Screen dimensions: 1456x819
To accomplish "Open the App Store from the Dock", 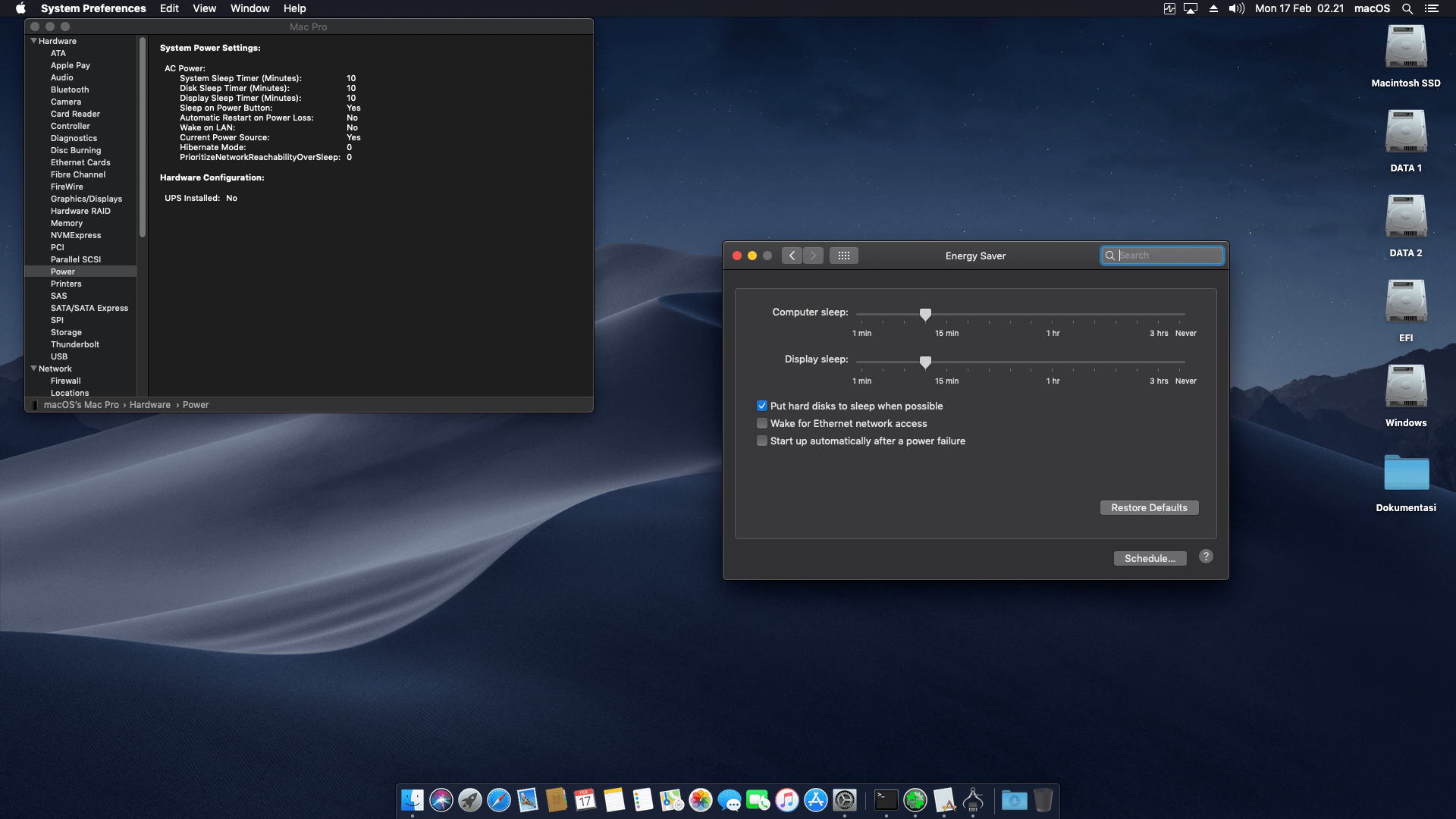I will [815, 800].
